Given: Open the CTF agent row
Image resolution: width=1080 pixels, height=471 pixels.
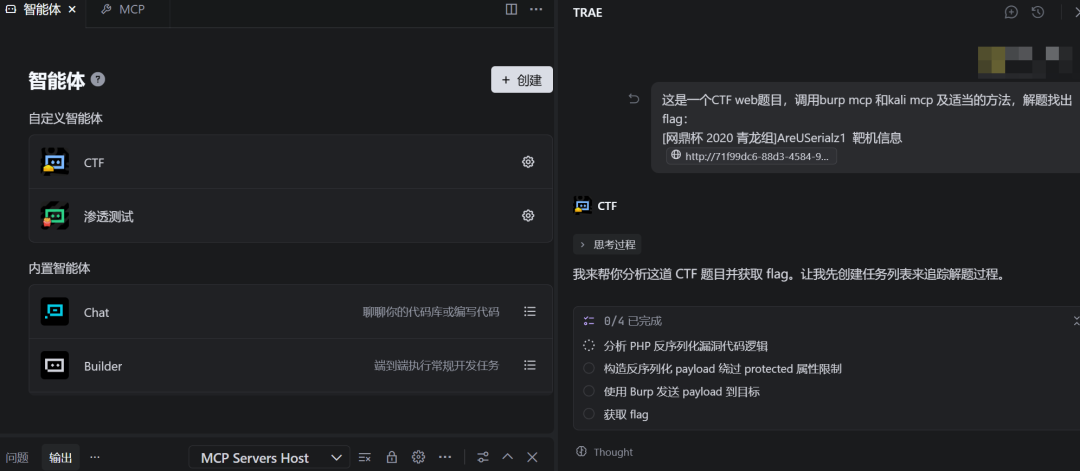Looking at the screenshot, I should (x=291, y=163).
